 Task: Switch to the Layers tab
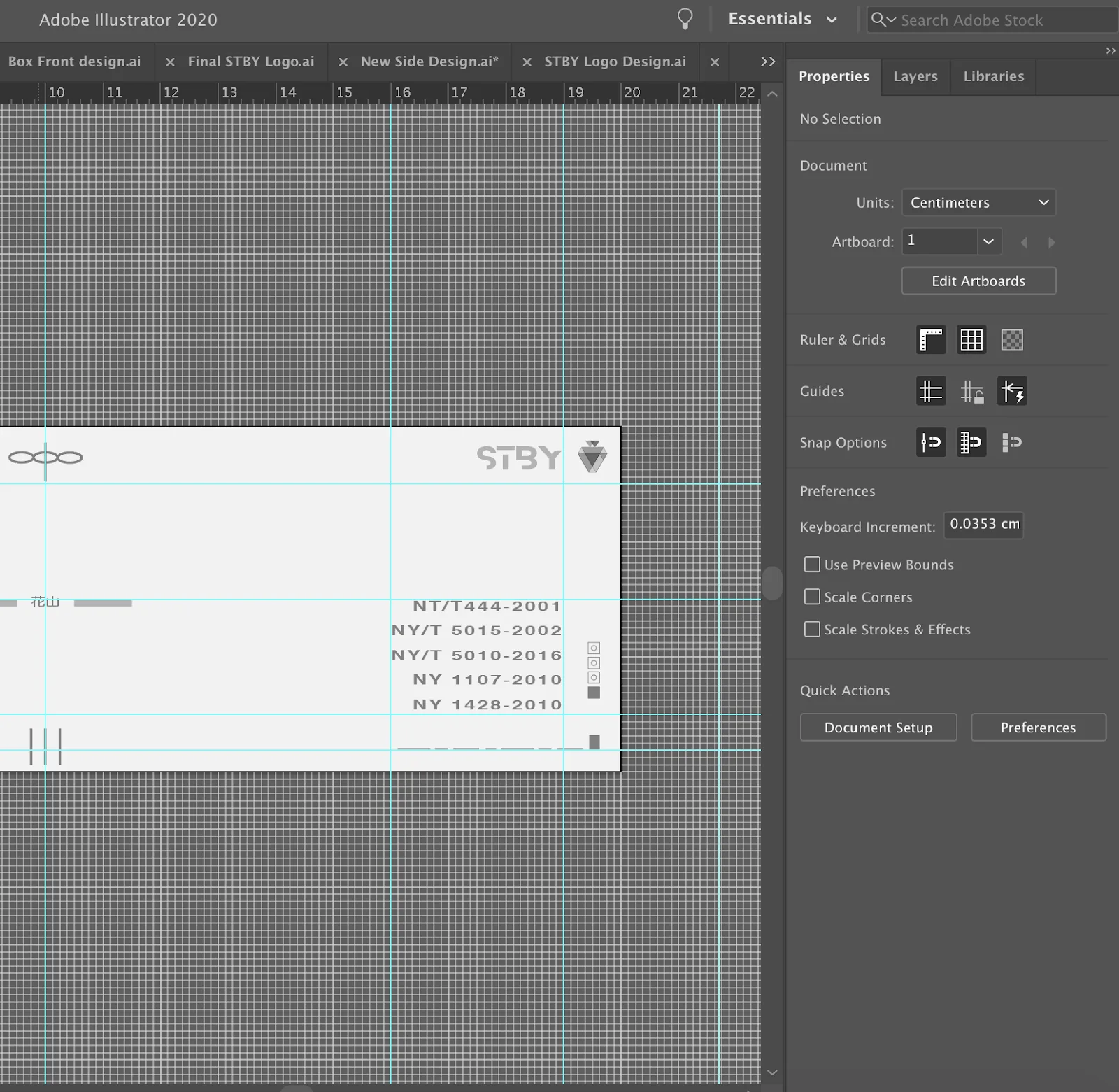pyautogui.click(x=915, y=76)
